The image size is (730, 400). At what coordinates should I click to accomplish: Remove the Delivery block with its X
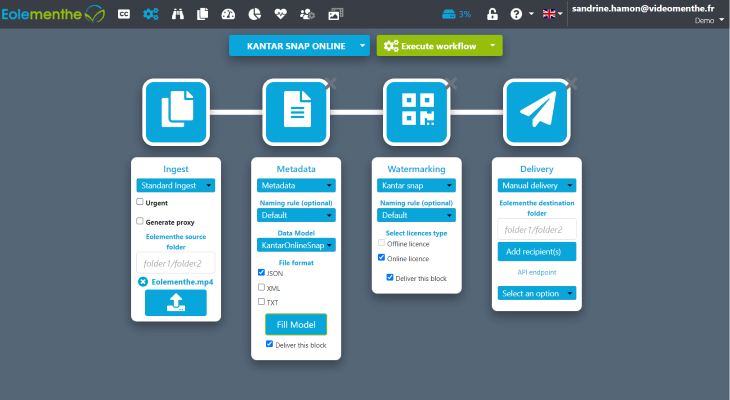coord(571,83)
